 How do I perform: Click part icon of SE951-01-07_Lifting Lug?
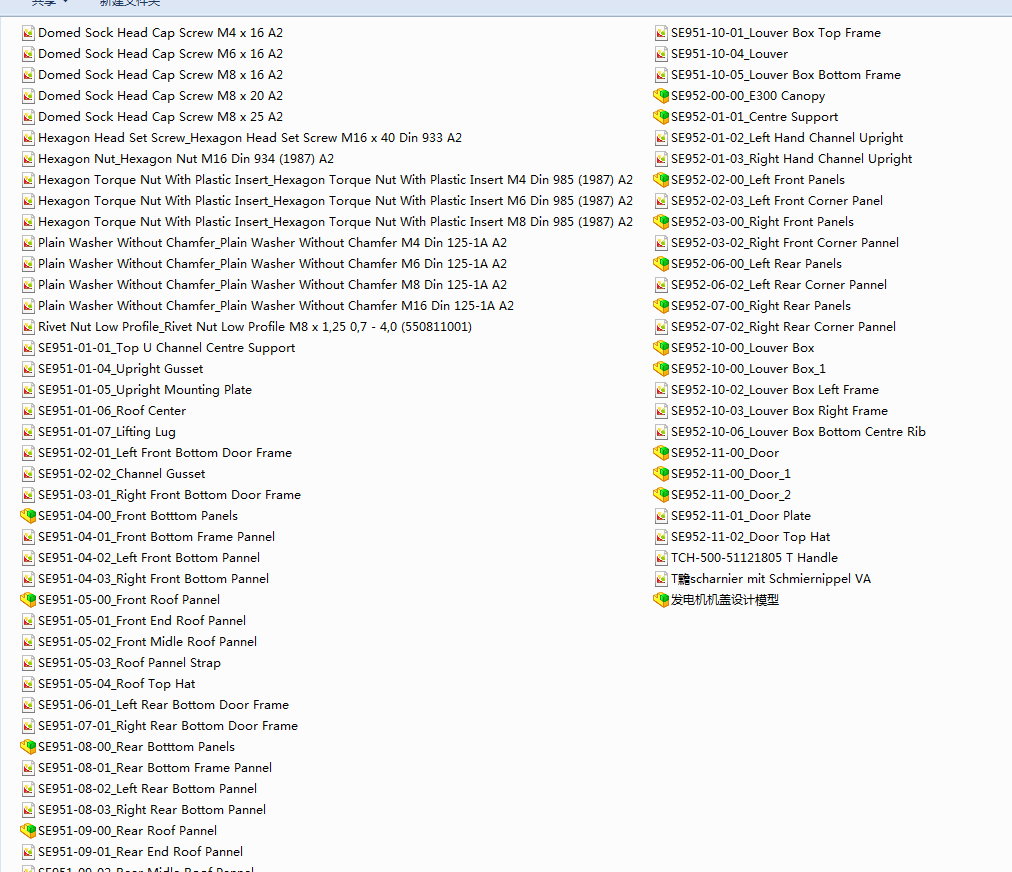click(x=28, y=432)
